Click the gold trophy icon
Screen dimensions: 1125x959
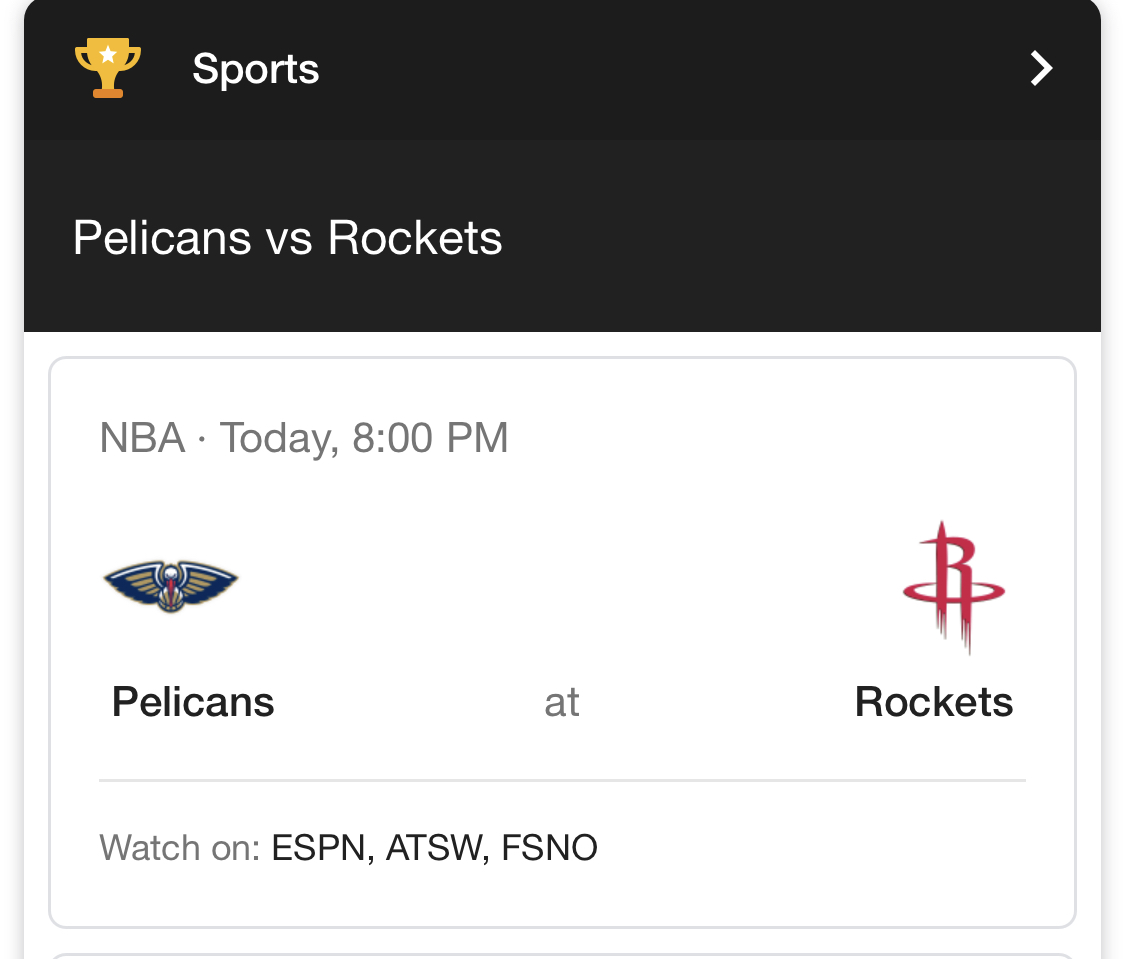[x=108, y=68]
